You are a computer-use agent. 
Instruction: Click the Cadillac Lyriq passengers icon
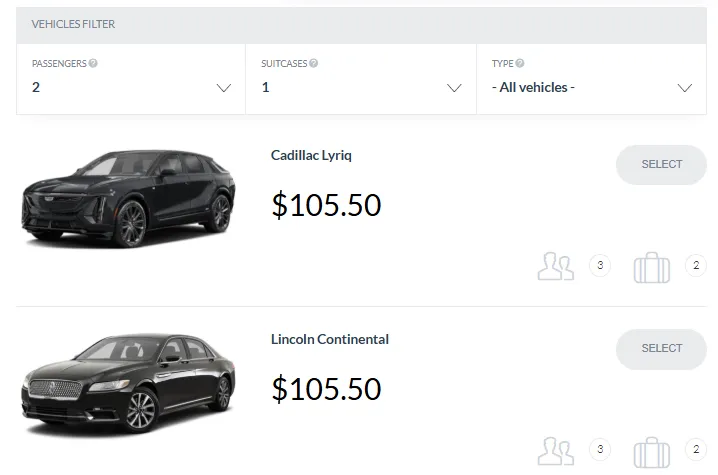tap(556, 266)
